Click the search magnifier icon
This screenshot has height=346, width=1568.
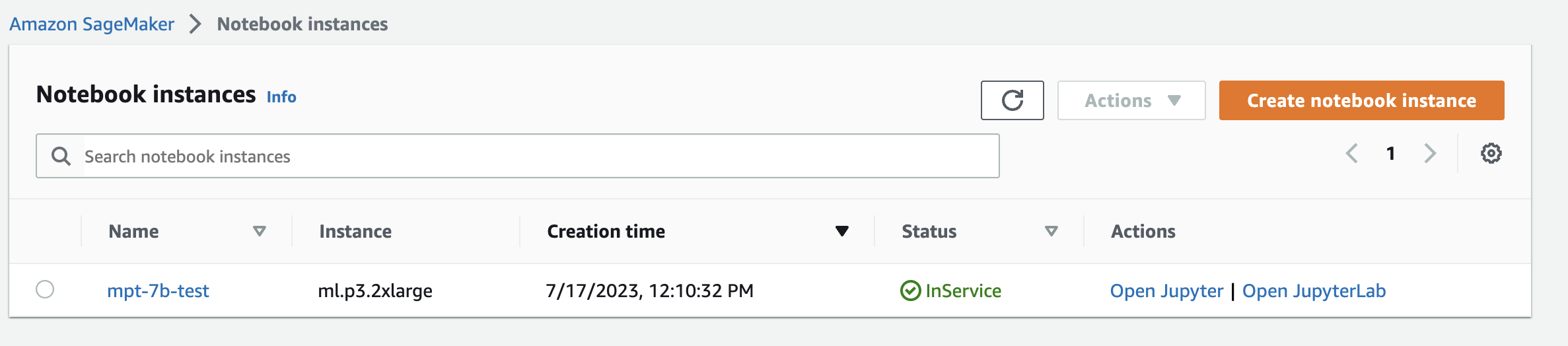tap(61, 156)
